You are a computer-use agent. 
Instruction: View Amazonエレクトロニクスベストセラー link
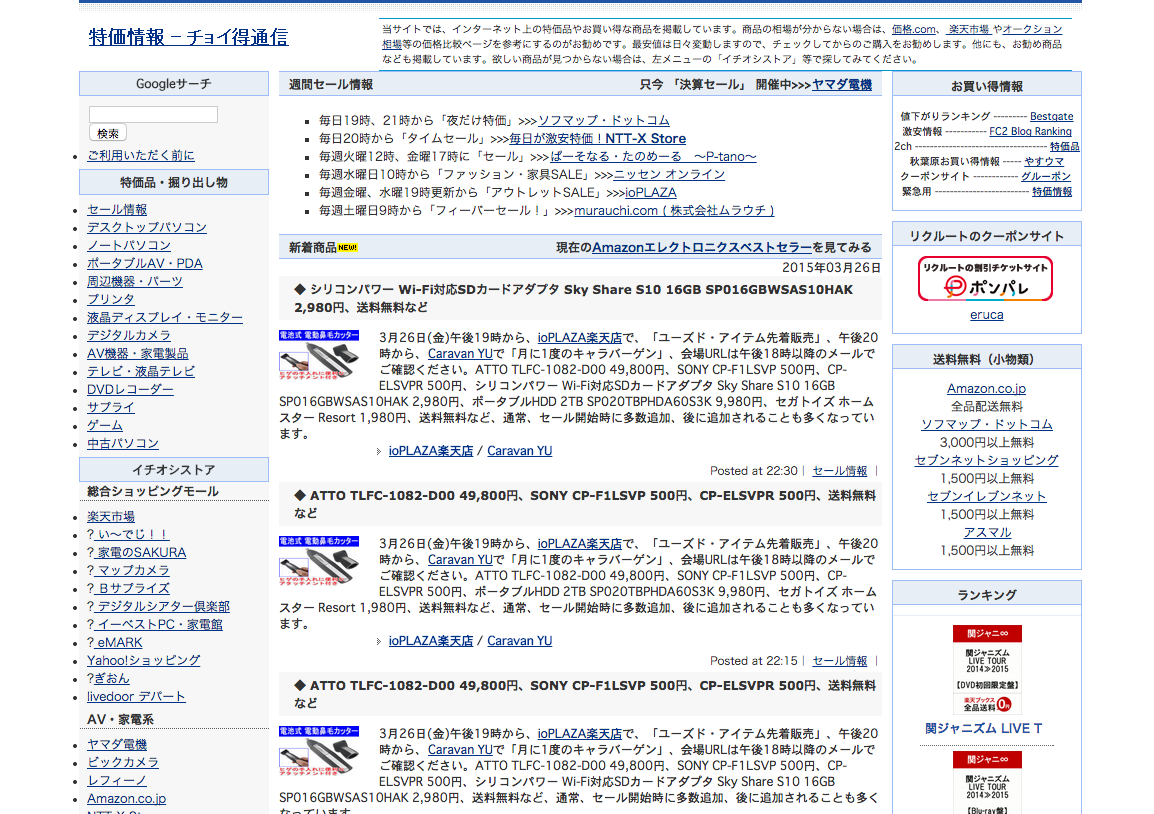click(x=702, y=247)
